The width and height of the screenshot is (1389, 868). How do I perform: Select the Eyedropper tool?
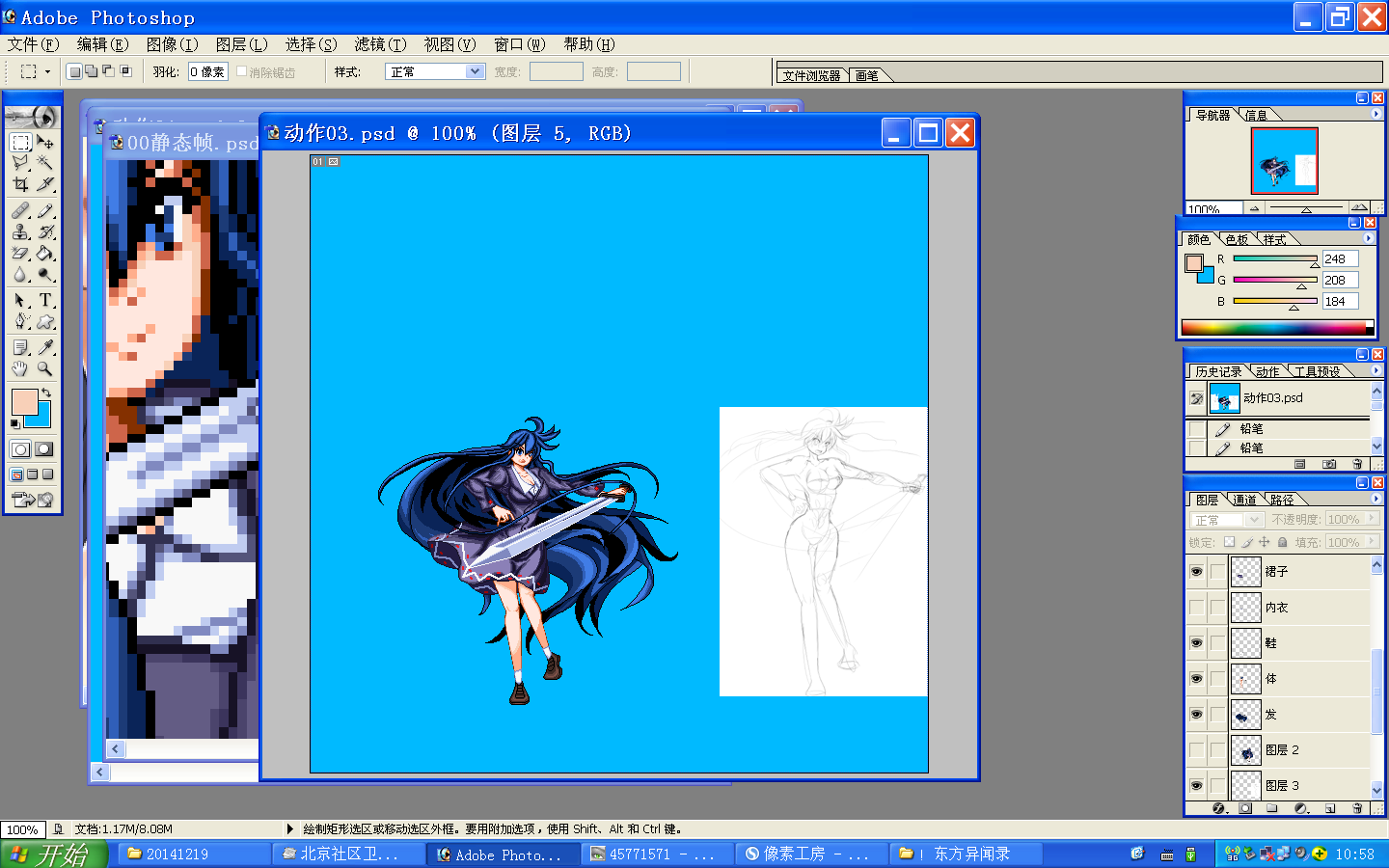coord(45,347)
